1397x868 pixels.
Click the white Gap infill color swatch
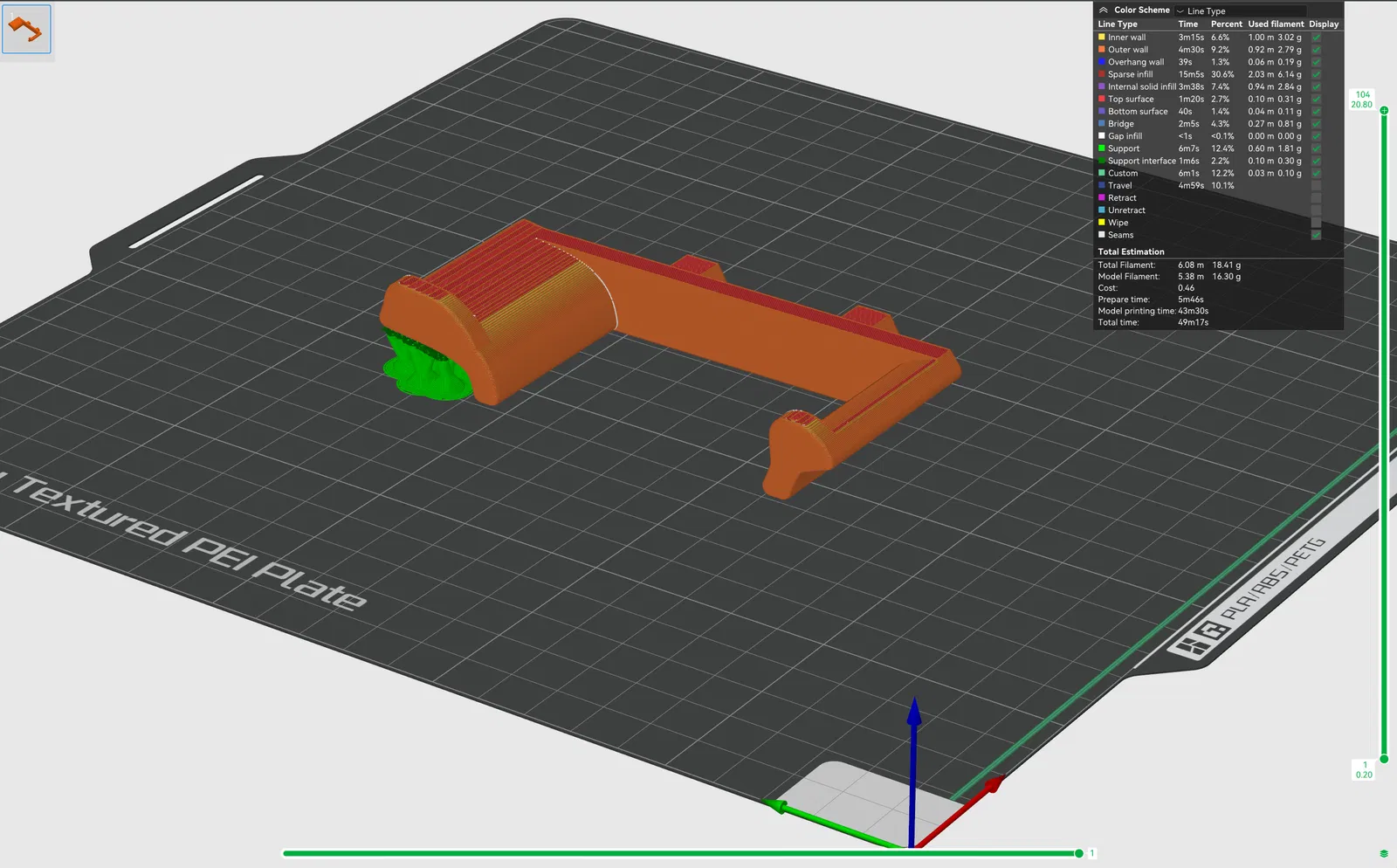click(1102, 135)
